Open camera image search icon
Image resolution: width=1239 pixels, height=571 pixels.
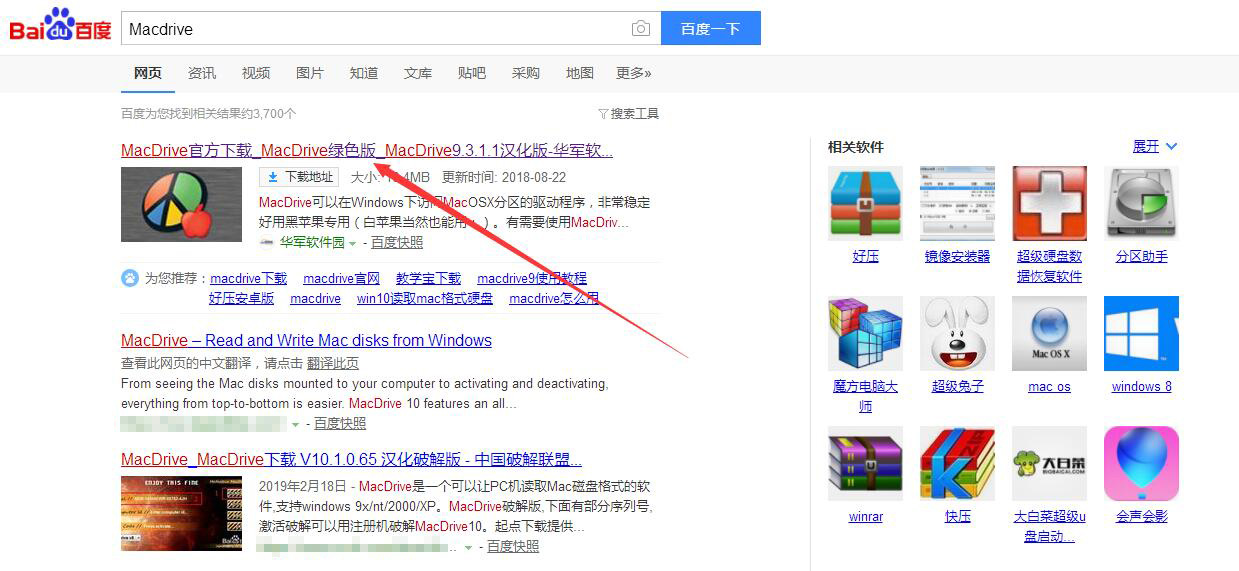[641, 29]
